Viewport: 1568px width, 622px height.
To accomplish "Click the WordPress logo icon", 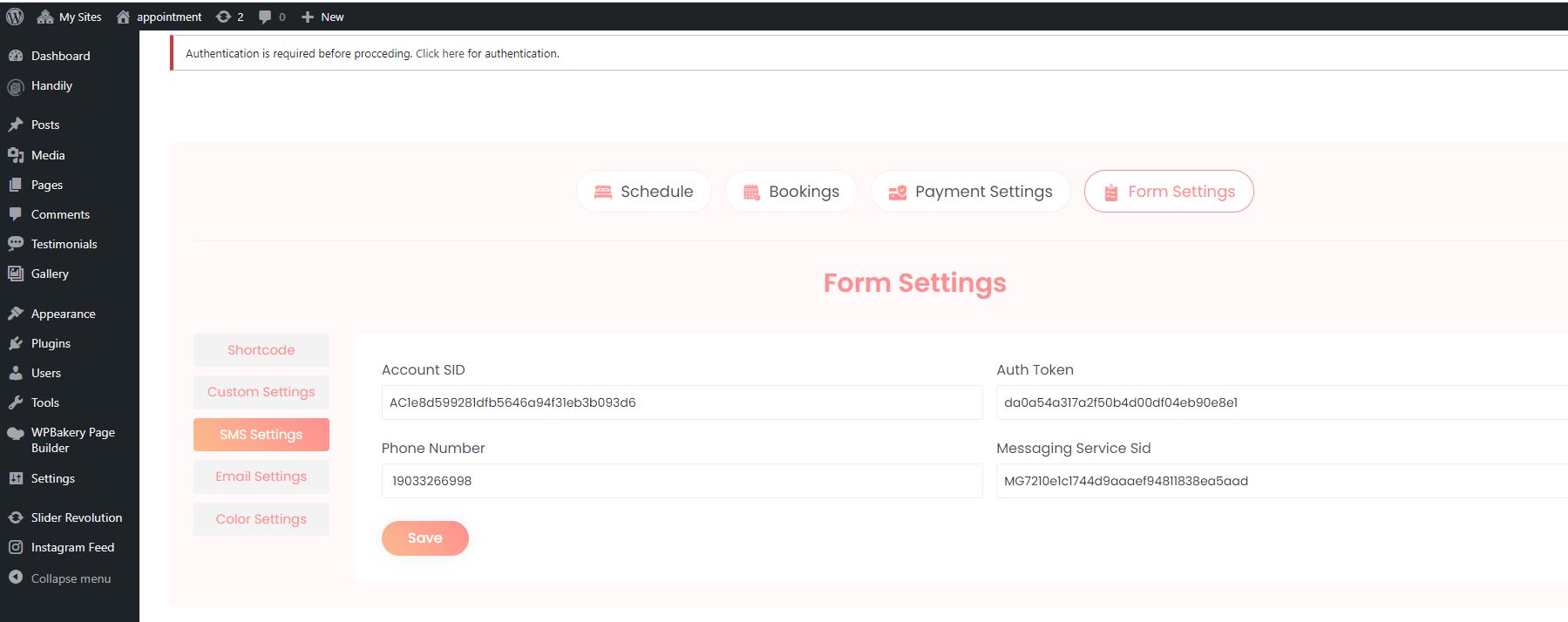I will point(15,17).
